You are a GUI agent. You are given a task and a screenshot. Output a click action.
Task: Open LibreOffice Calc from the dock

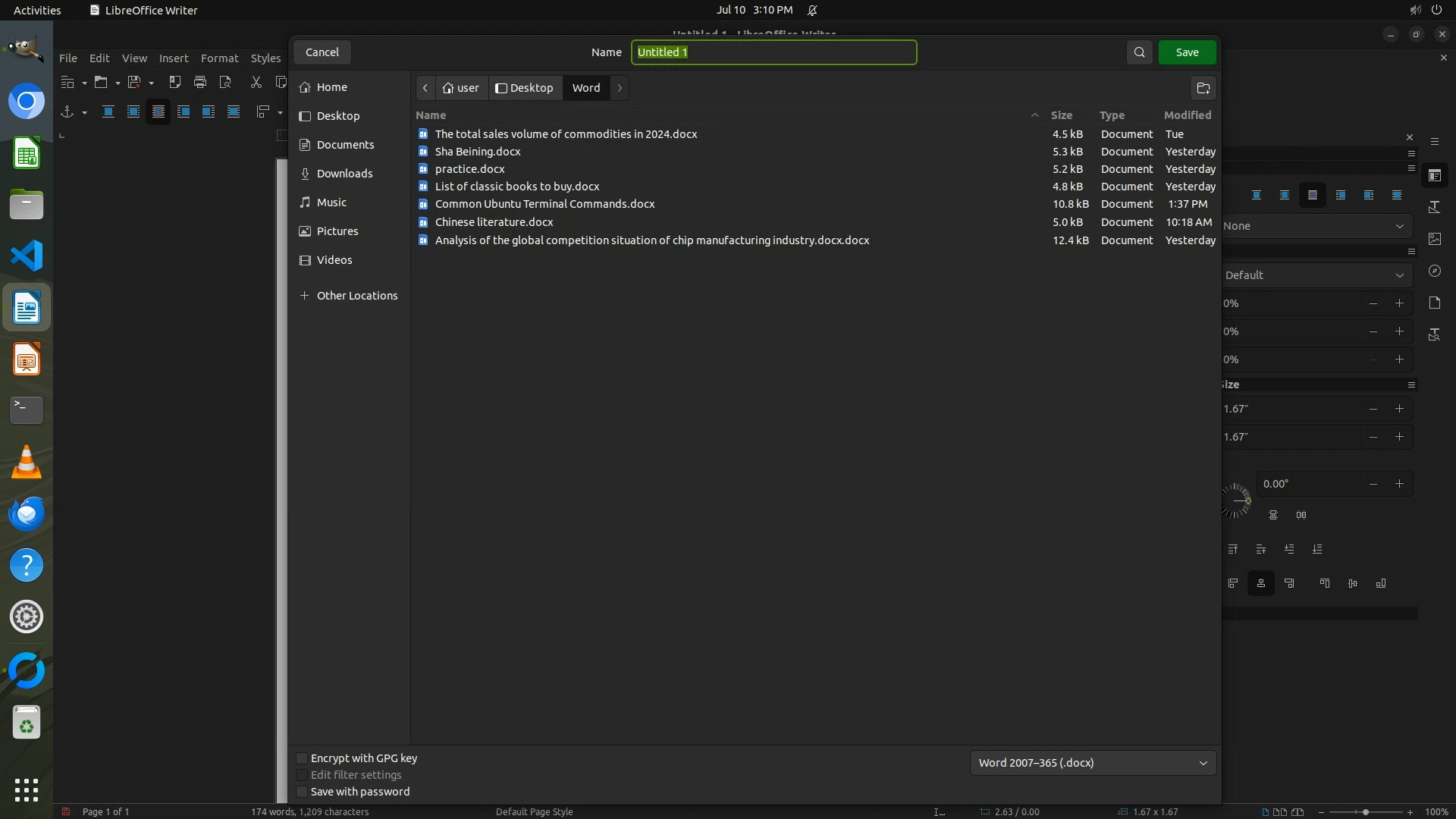[27, 155]
